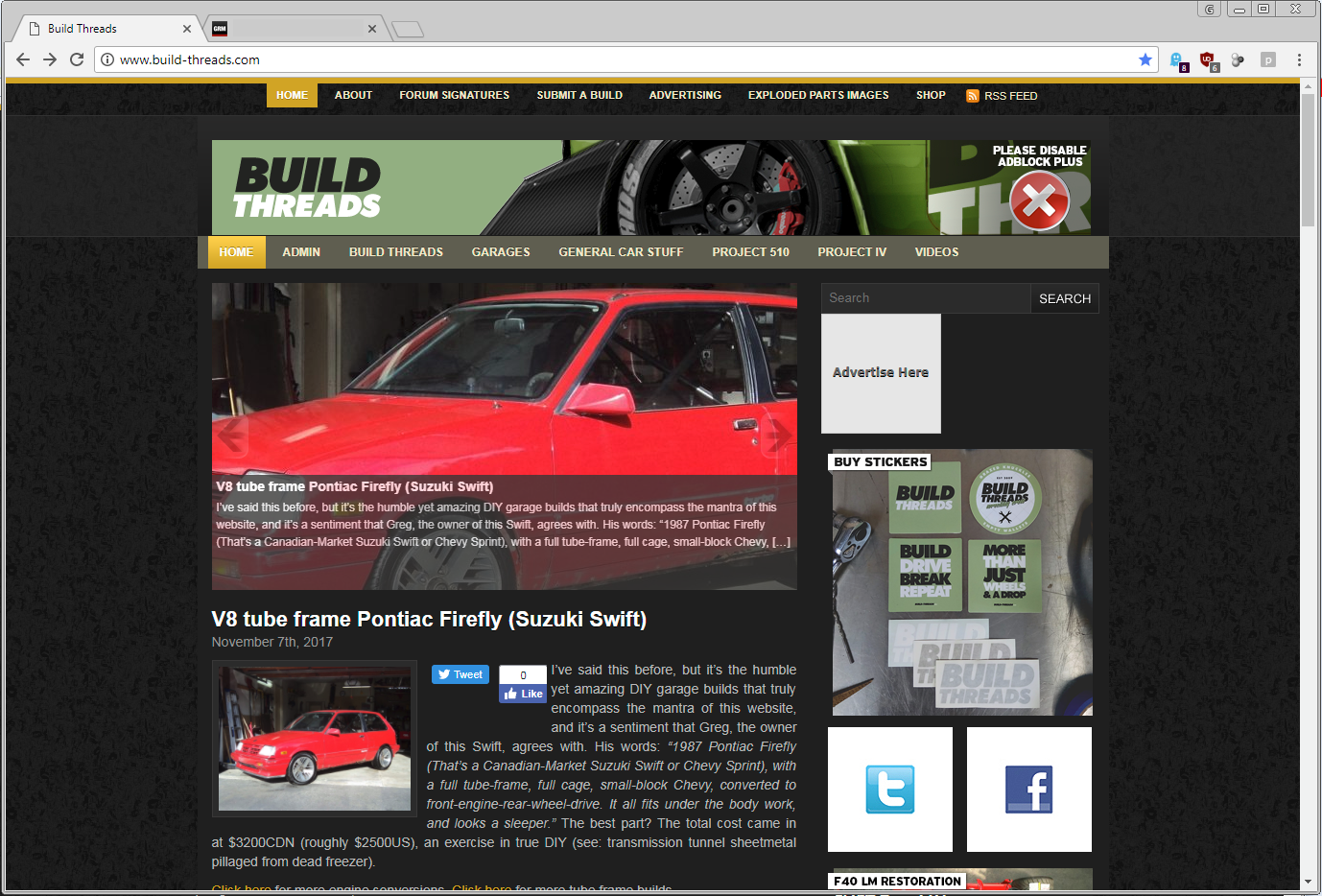Click the Advertise Here box
The width and height of the screenshot is (1322, 896).
click(x=881, y=373)
